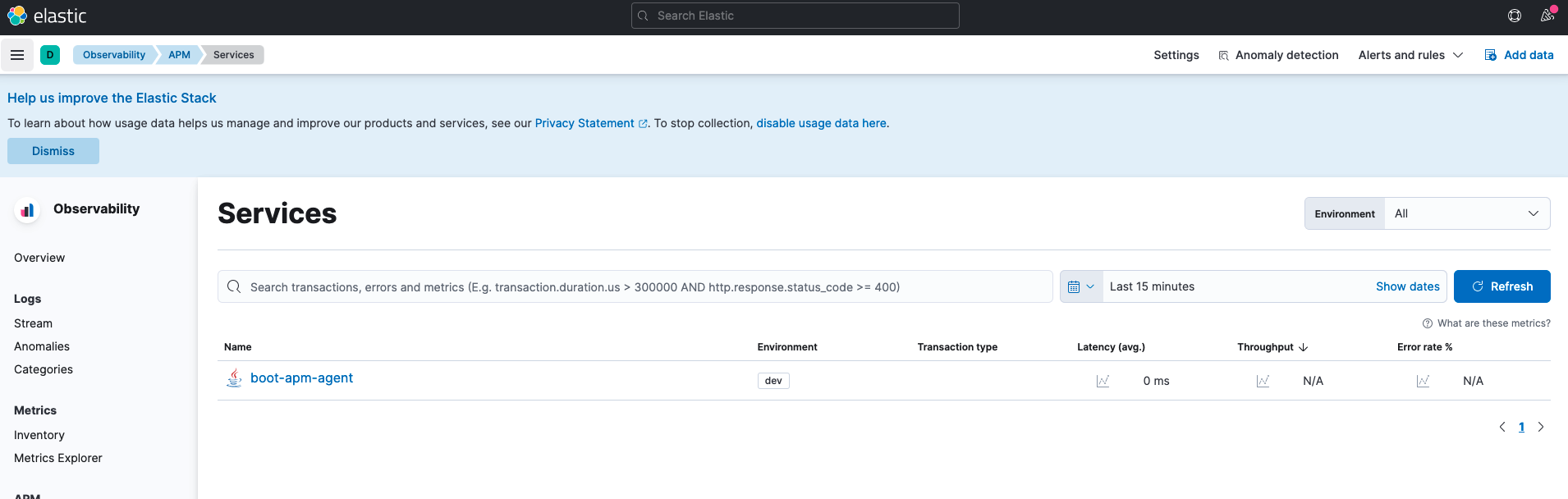
Task: Click the dev environment badge
Action: [x=773, y=381]
